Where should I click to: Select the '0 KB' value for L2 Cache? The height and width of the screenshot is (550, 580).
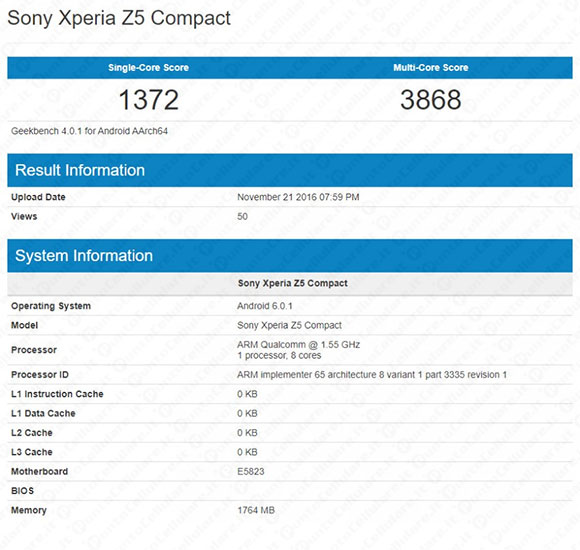[247, 433]
